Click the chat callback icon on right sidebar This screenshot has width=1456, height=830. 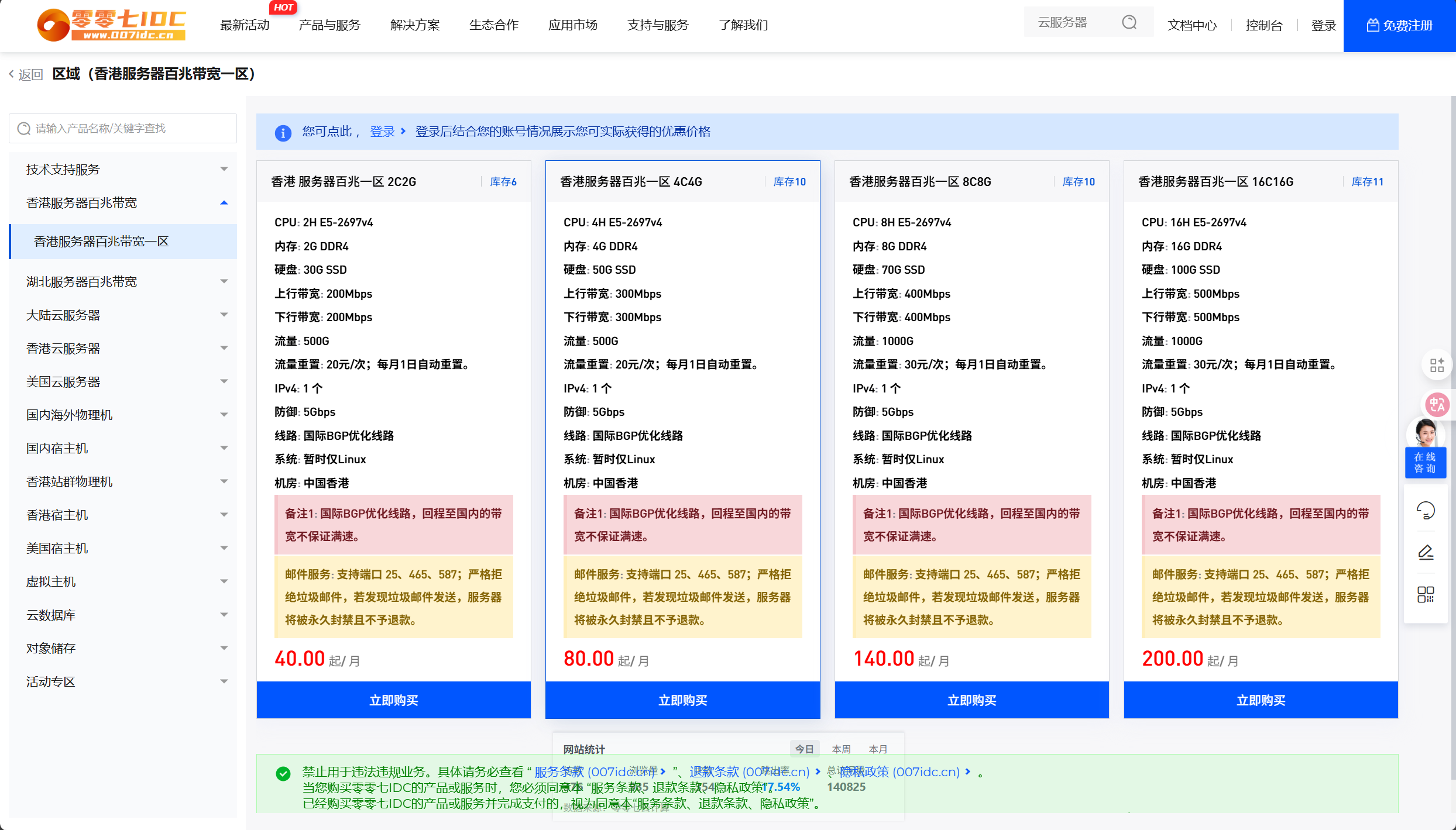tap(1426, 510)
